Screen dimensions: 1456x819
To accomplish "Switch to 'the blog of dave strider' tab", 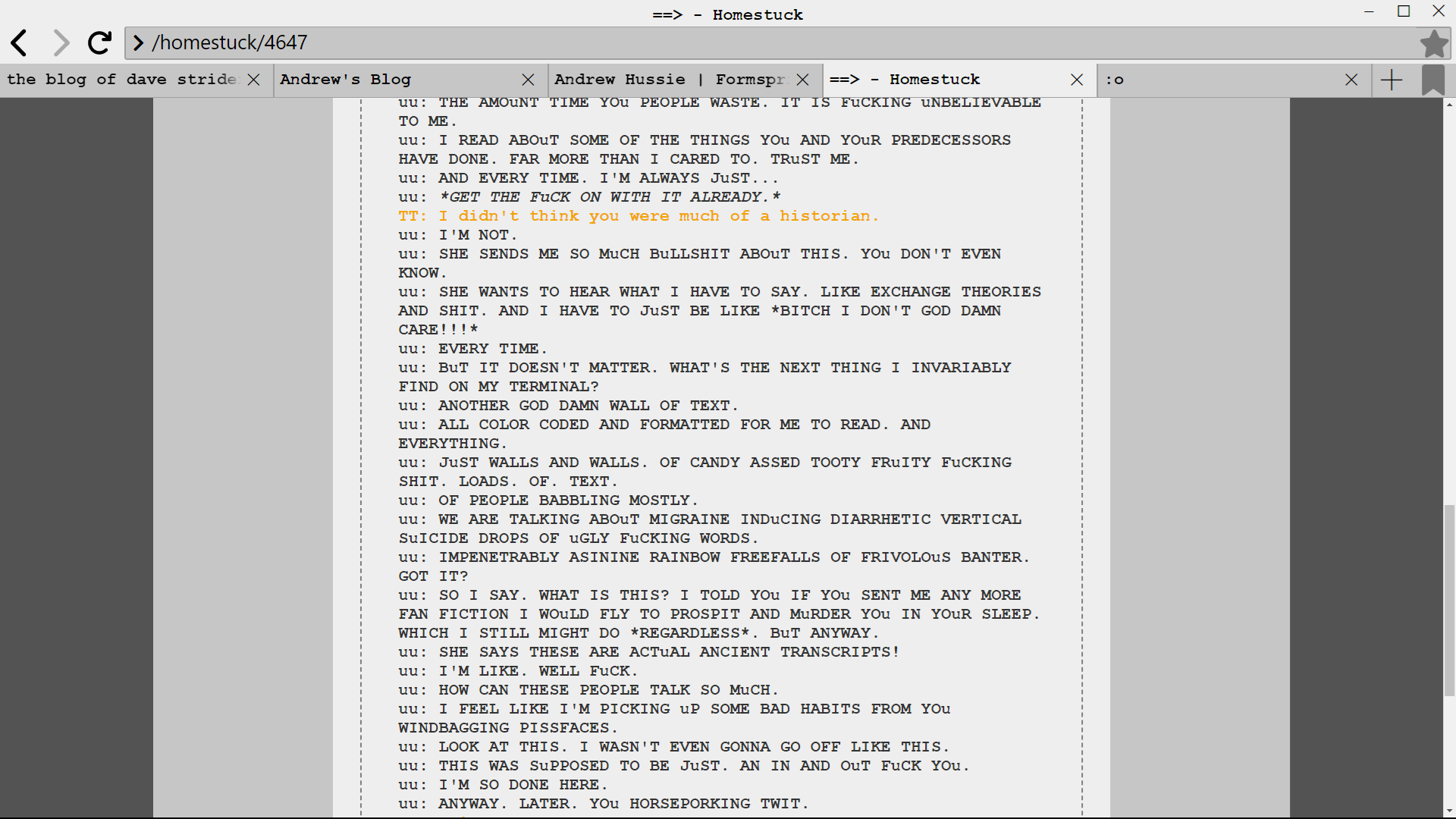I will (121, 80).
